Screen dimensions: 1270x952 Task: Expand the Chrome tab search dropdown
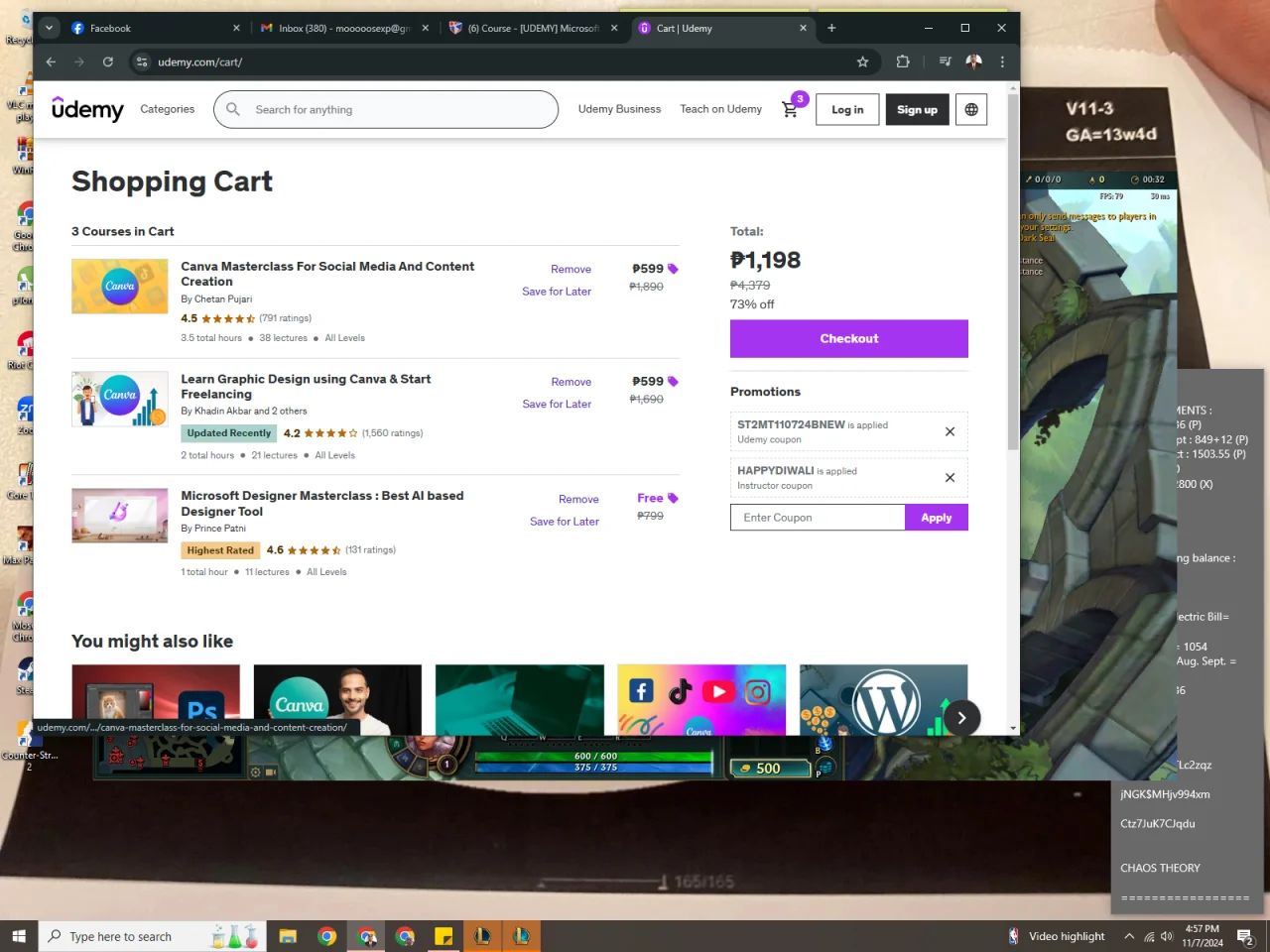(x=49, y=28)
